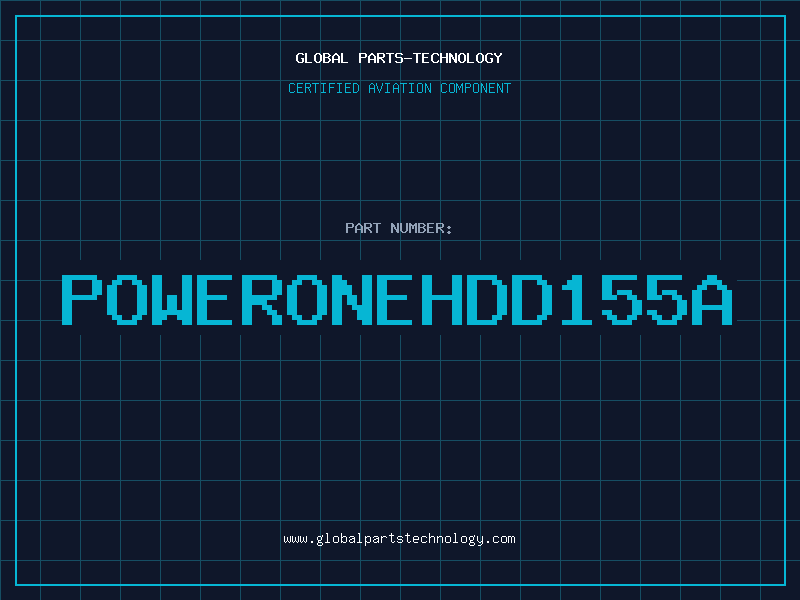This screenshot has height=600, width=800.
Task: Open the www.globalpartstechnology.com link
Action: pyautogui.click(x=399, y=539)
